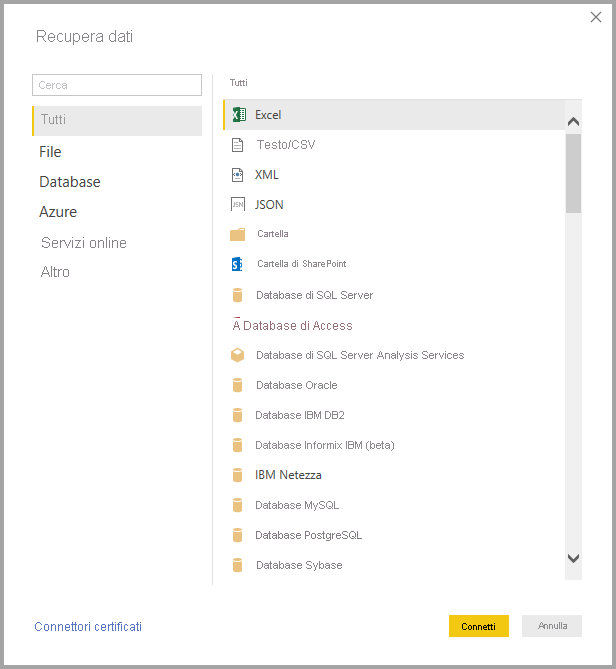Click the connector list scrollbar thumb
The image size is (616, 669).
[x=573, y=173]
